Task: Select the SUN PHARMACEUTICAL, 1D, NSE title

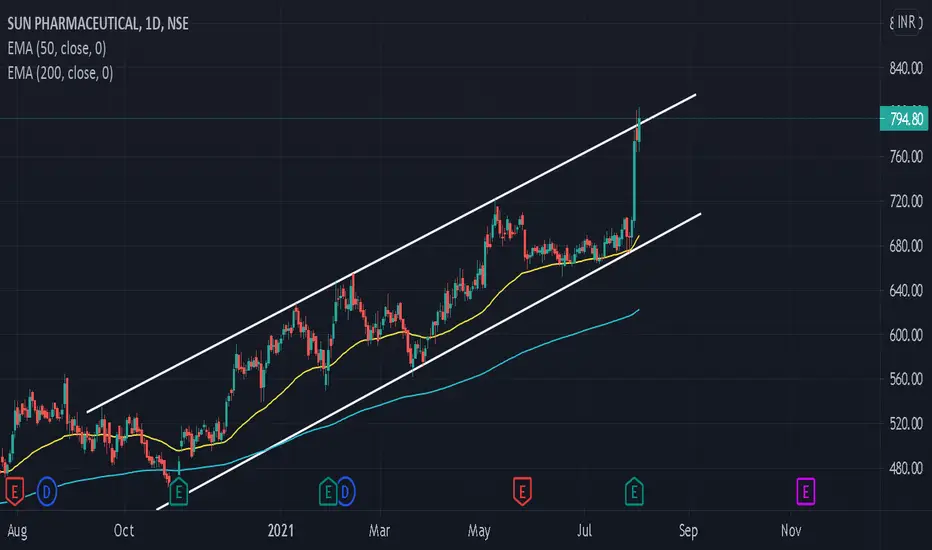Action: (x=98, y=23)
